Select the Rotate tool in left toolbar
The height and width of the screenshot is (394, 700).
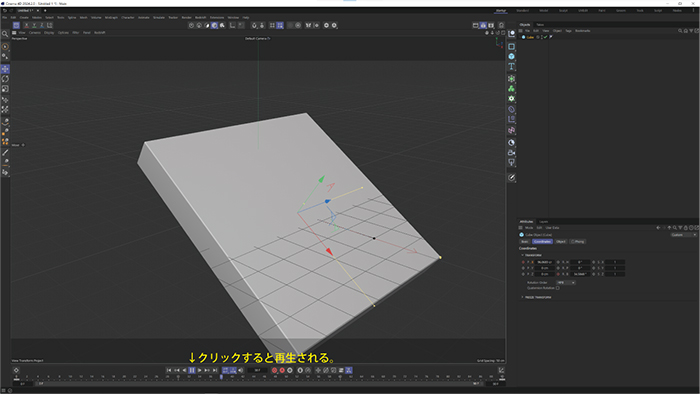coord(5,79)
